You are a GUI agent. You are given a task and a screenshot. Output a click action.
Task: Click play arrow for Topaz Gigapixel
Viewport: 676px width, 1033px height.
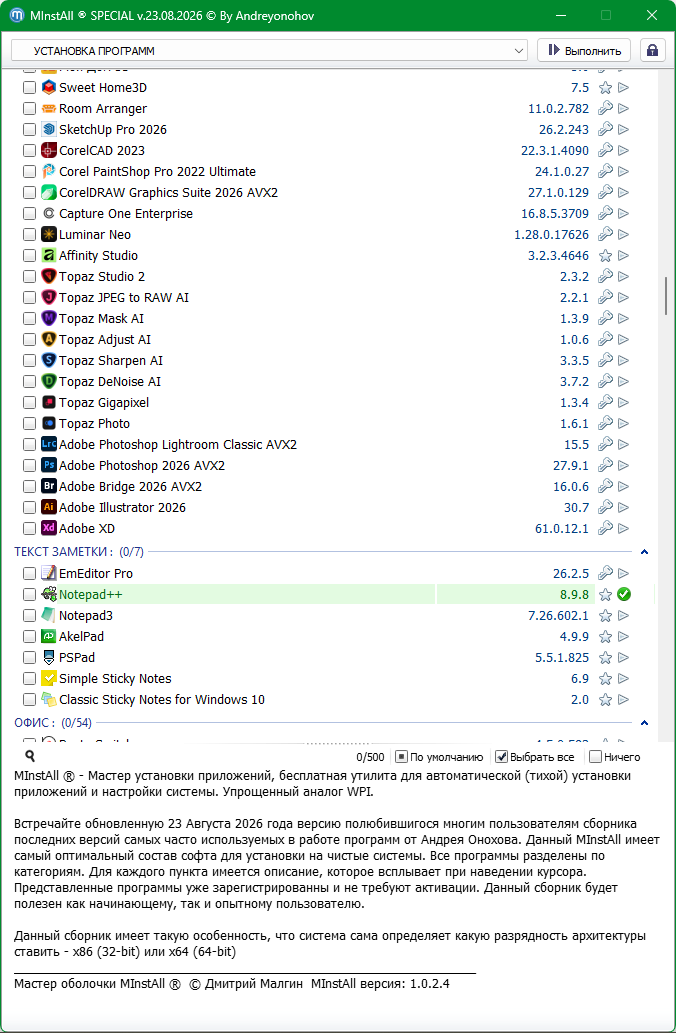pyautogui.click(x=623, y=403)
